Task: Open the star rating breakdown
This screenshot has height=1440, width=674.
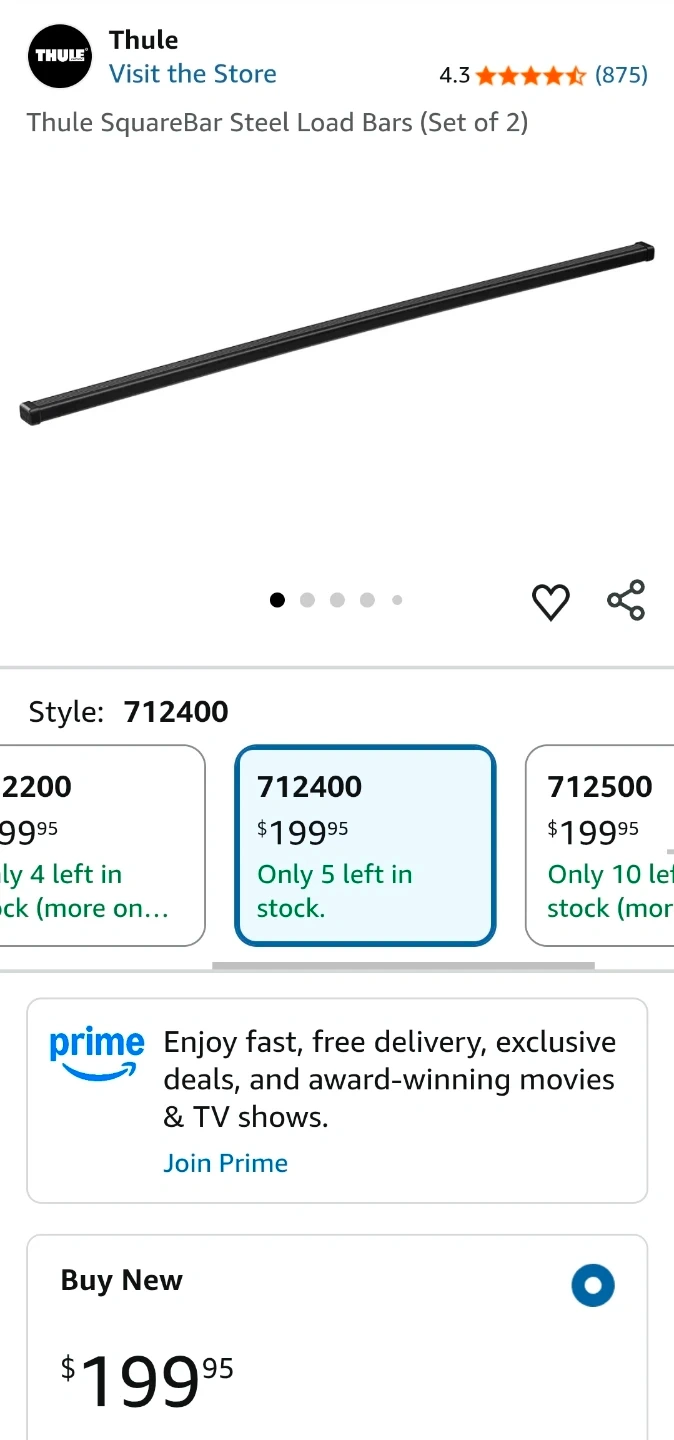Action: coord(530,75)
